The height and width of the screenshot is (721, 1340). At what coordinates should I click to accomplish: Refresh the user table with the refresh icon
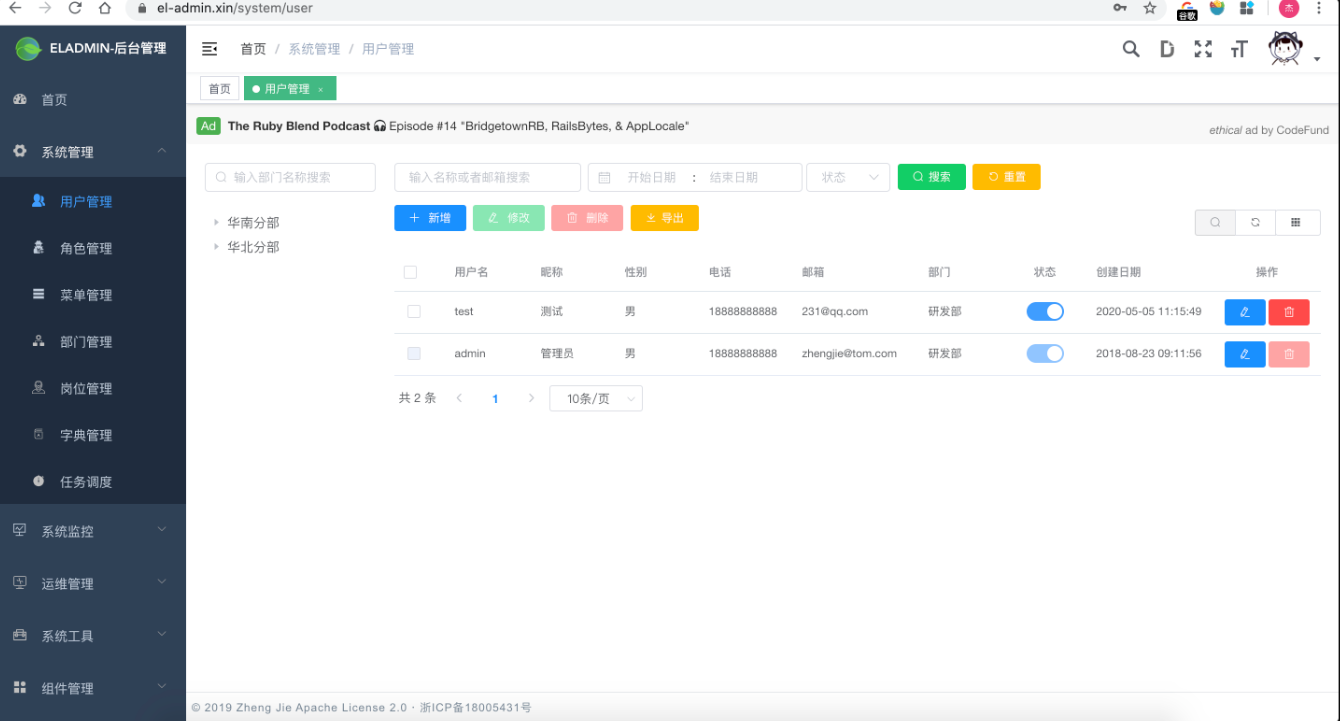coord(1256,222)
